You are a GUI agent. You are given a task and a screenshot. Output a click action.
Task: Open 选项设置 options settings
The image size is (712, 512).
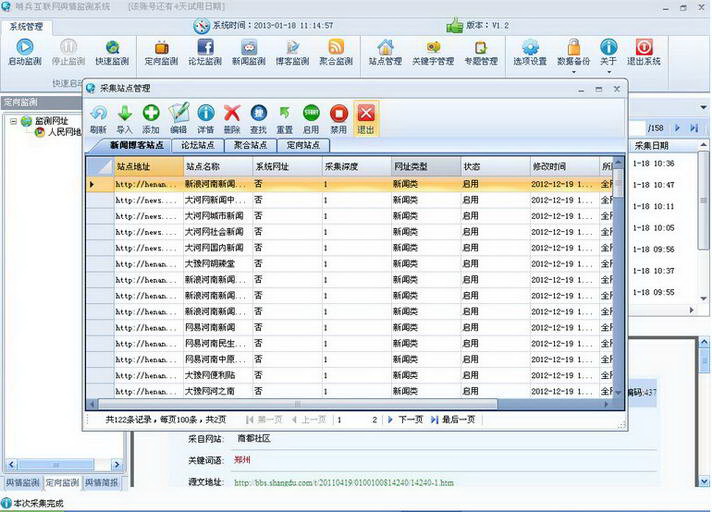[x=530, y=52]
